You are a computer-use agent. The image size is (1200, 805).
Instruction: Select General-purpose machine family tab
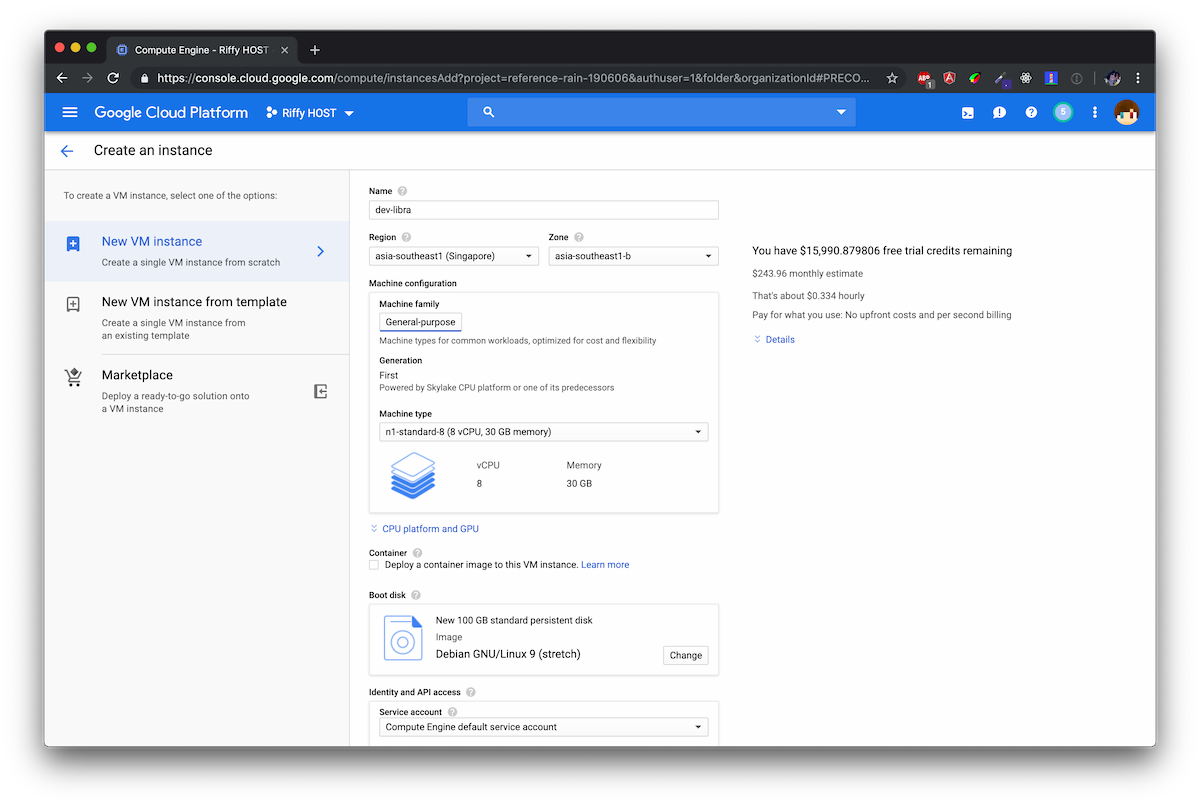click(420, 322)
